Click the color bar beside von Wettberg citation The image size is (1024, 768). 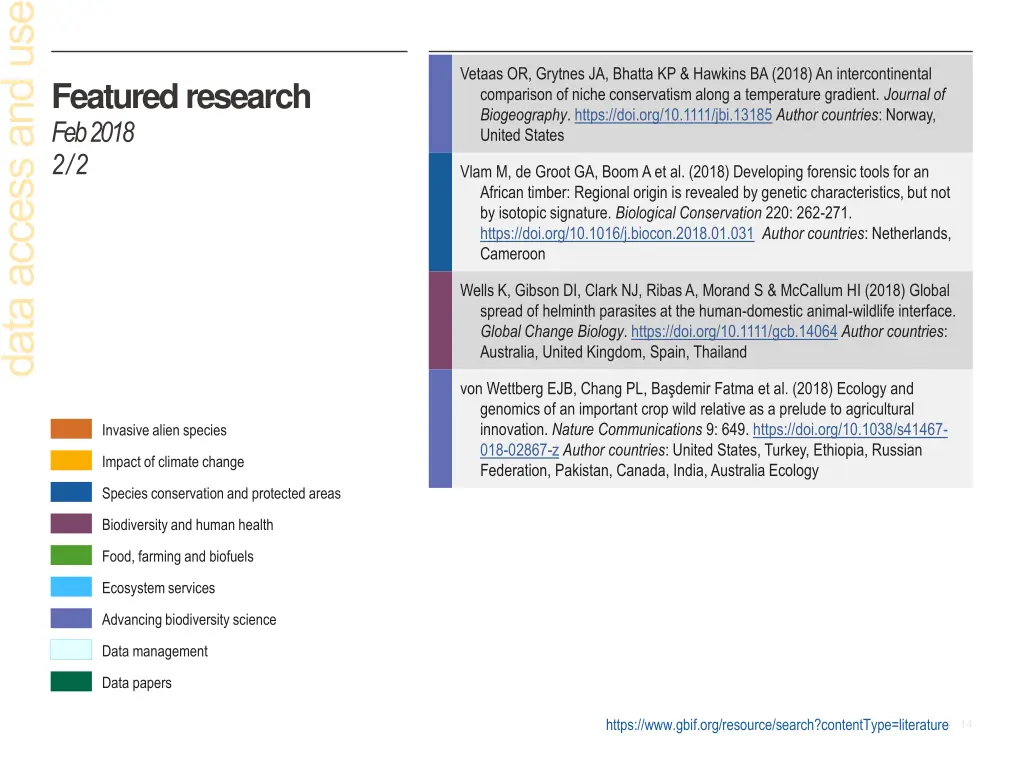tap(440, 429)
